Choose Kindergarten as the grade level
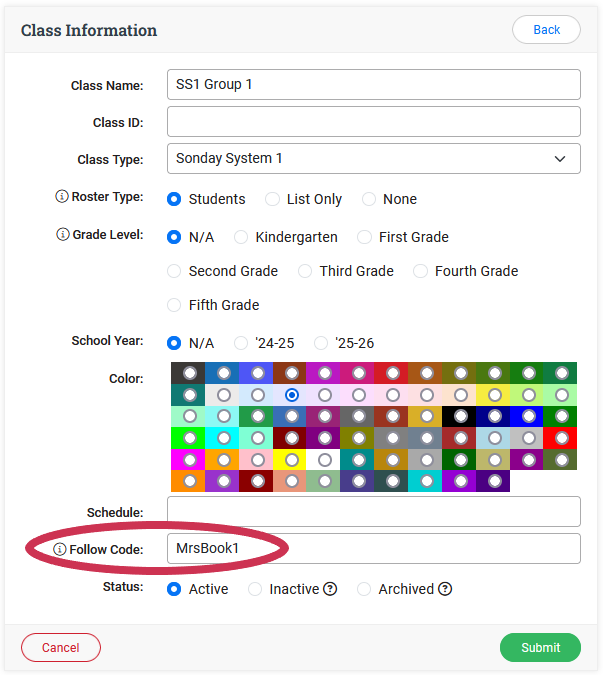Screen dimensions: 603x675 pos(241,237)
